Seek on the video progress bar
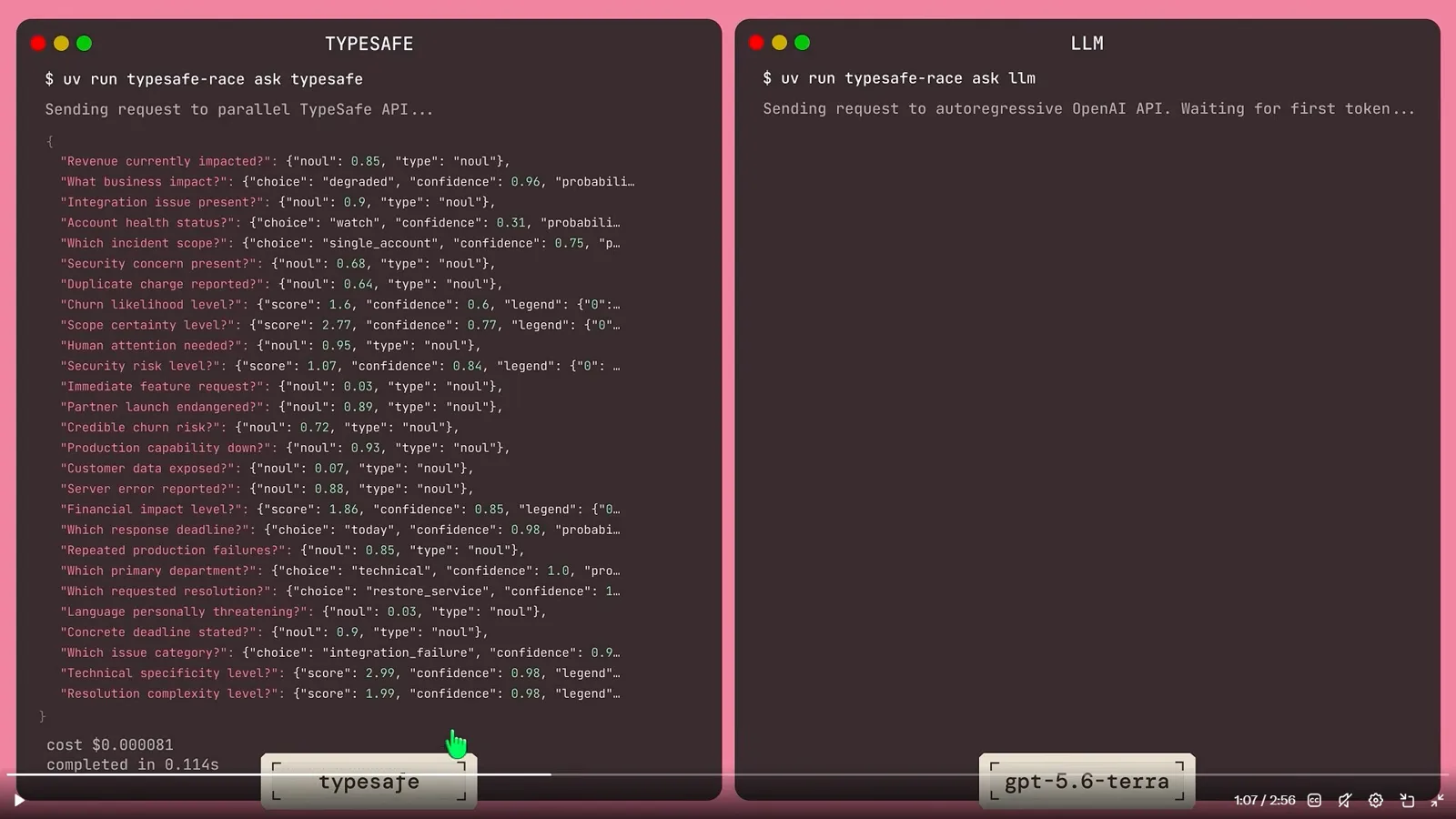This screenshot has height=819, width=1456. click(728, 774)
